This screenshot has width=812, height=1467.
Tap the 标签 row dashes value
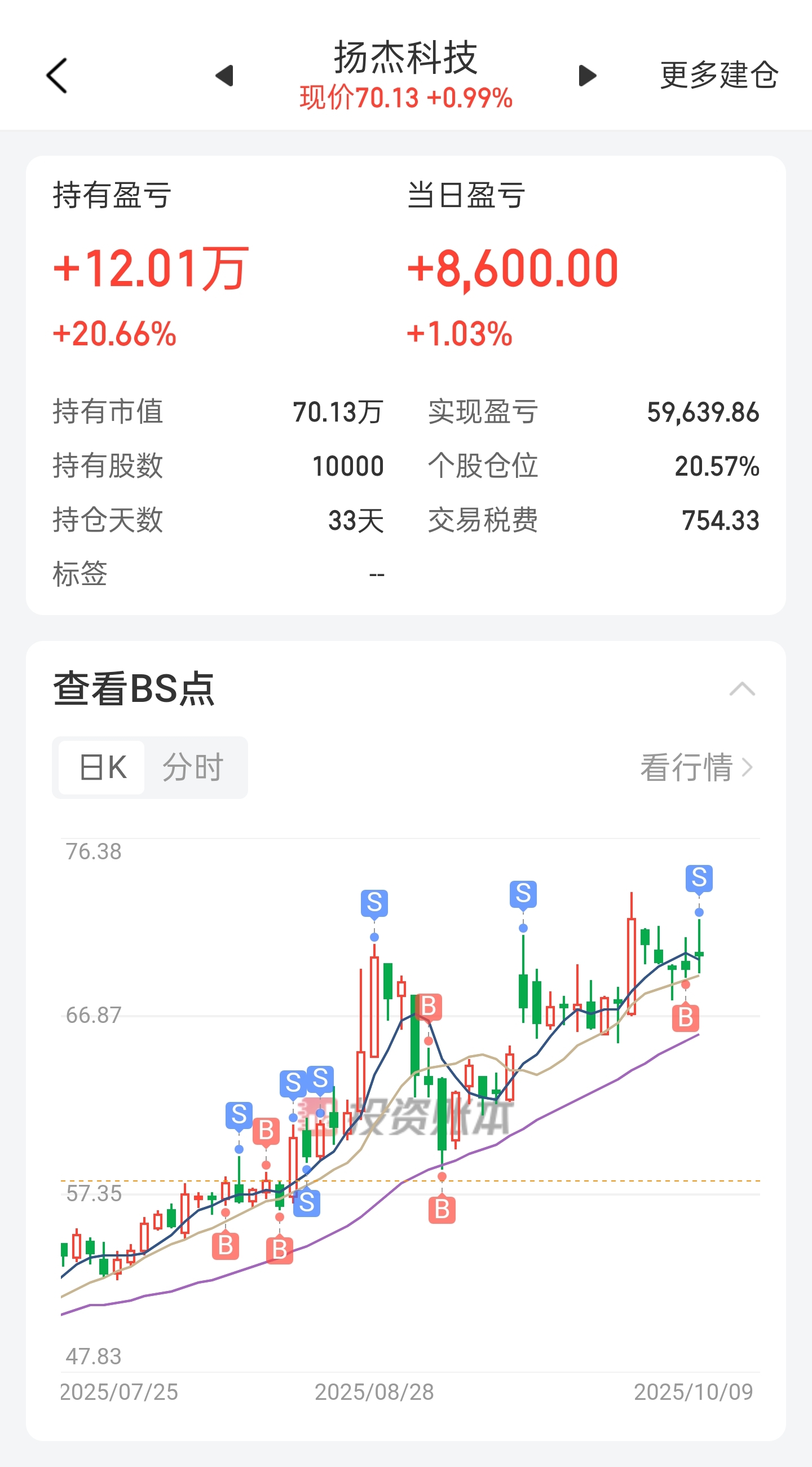377,574
